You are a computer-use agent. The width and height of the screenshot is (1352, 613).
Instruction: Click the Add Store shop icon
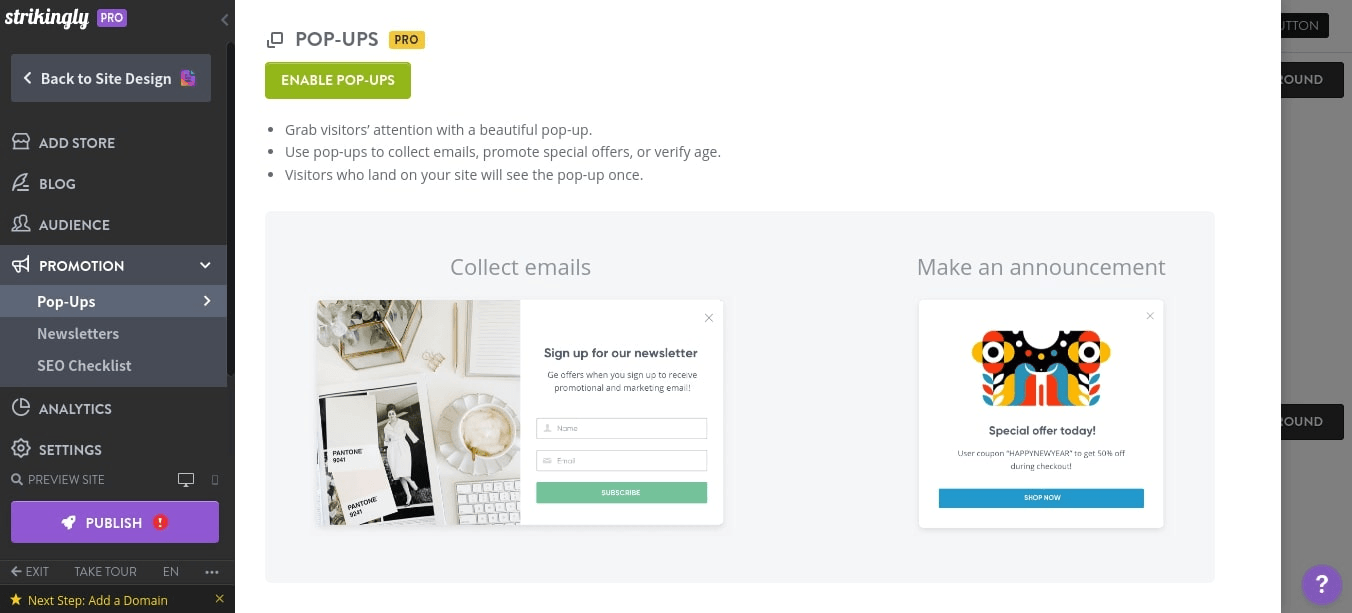(x=20, y=142)
